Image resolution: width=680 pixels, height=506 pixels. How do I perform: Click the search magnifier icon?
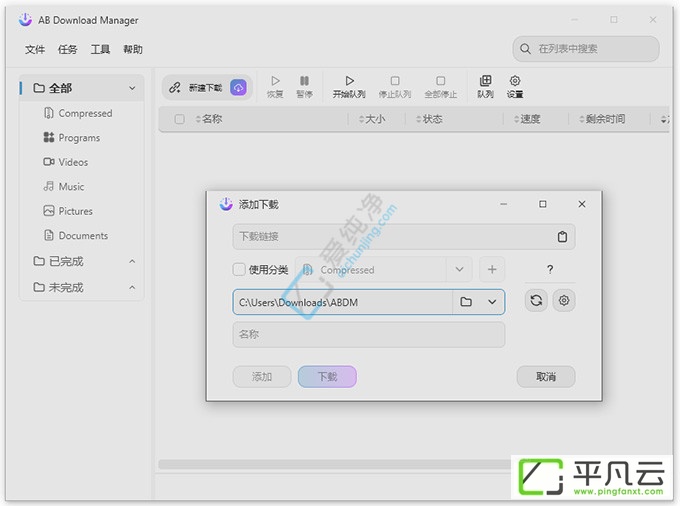[x=525, y=49]
